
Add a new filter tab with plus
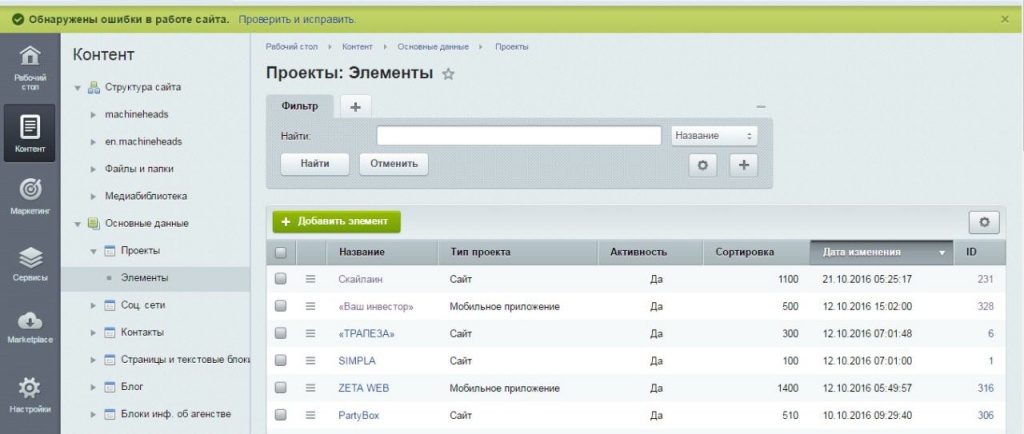click(x=355, y=106)
